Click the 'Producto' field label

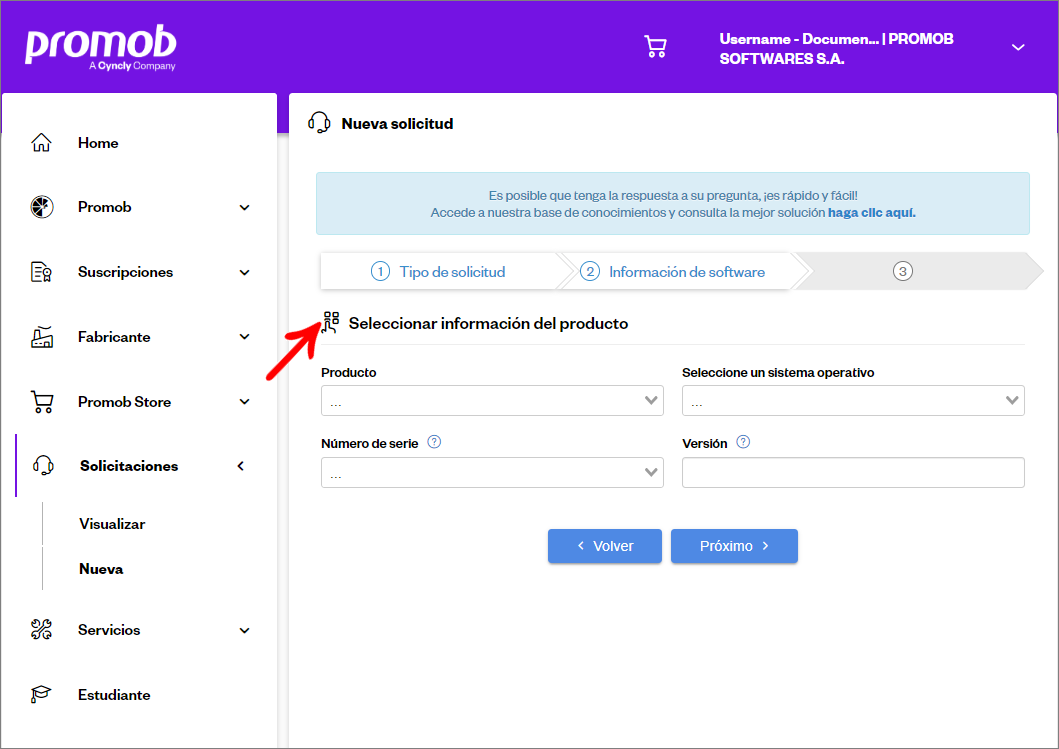click(x=348, y=372)
